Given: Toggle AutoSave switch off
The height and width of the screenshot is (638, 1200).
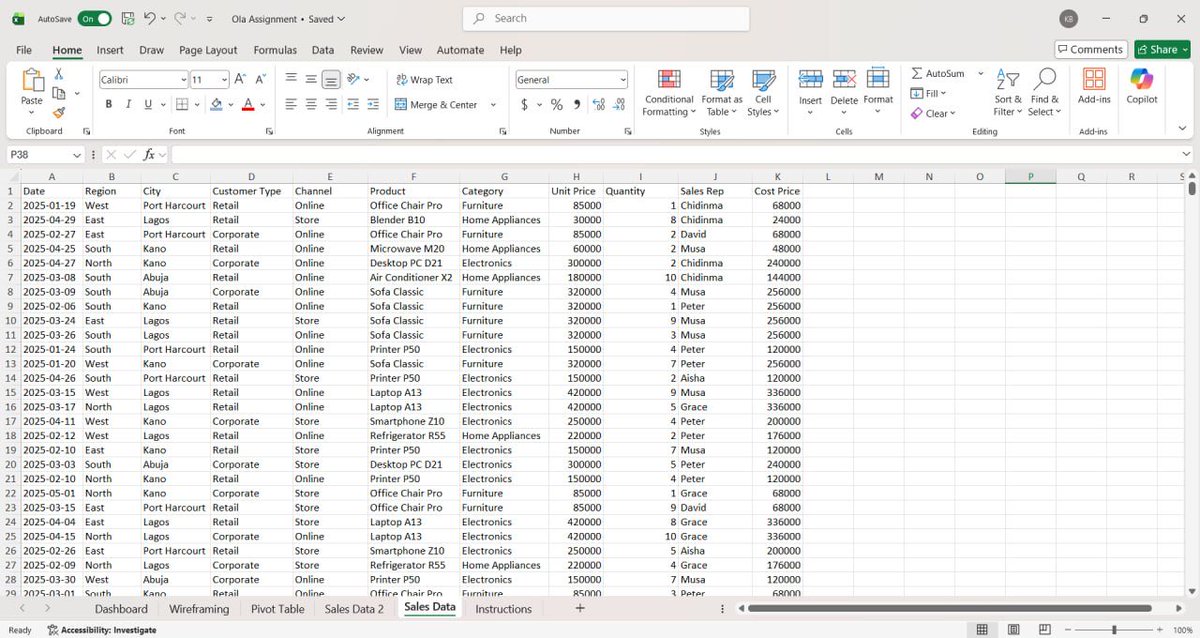Looking at the screenshot, I should click(x=94, y=18).
